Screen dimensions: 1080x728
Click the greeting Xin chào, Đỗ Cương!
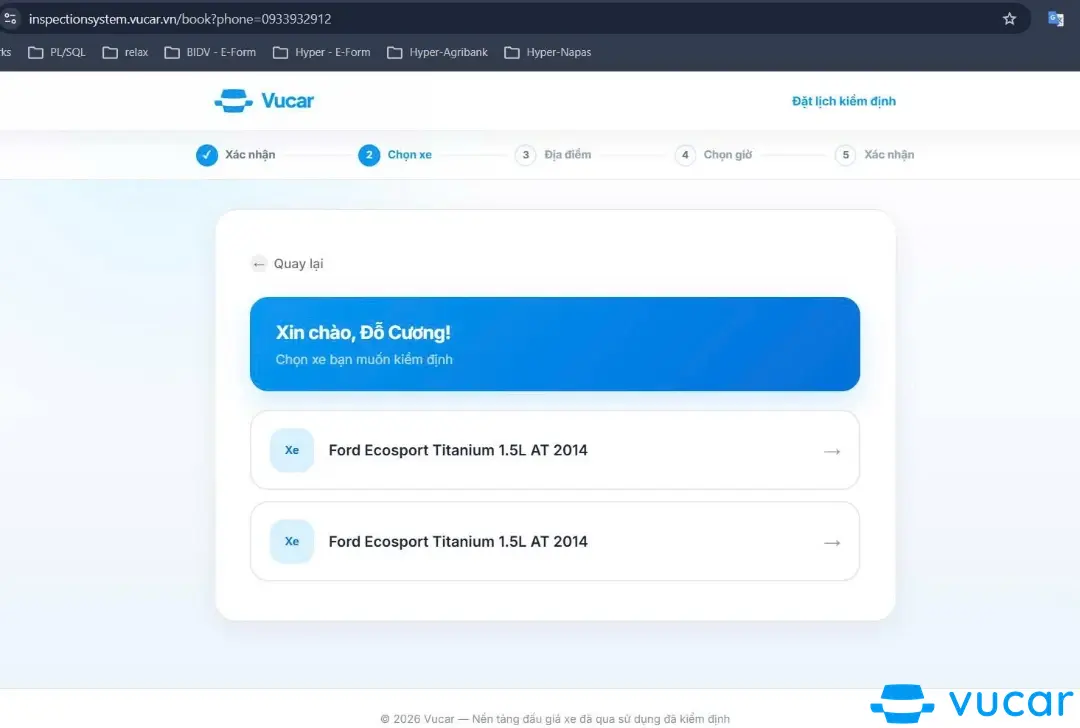click(x=363, y=333)
